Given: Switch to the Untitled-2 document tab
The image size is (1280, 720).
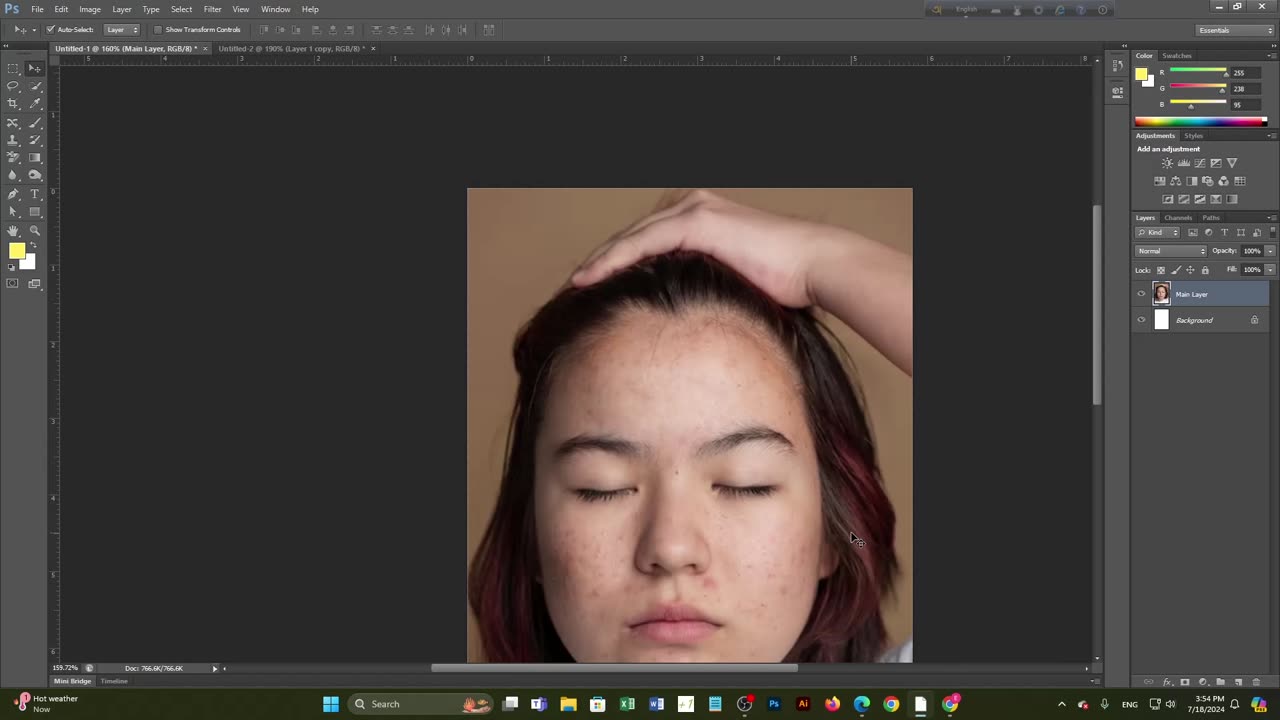Looking at the screenshot, I should coord(290,48).
